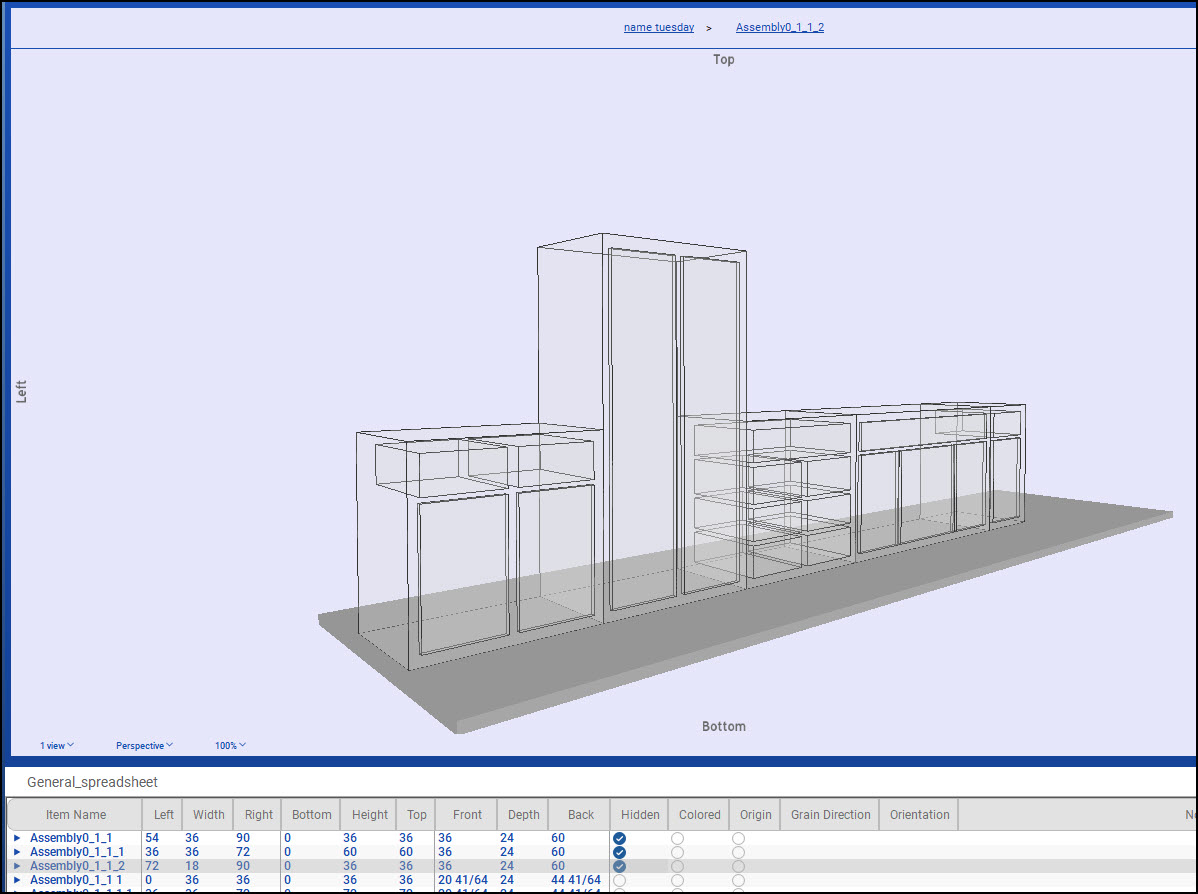Viewport: 1198px width, 894px height.
Task: Click the Top view orientation label
Action: tap(723, 60)
